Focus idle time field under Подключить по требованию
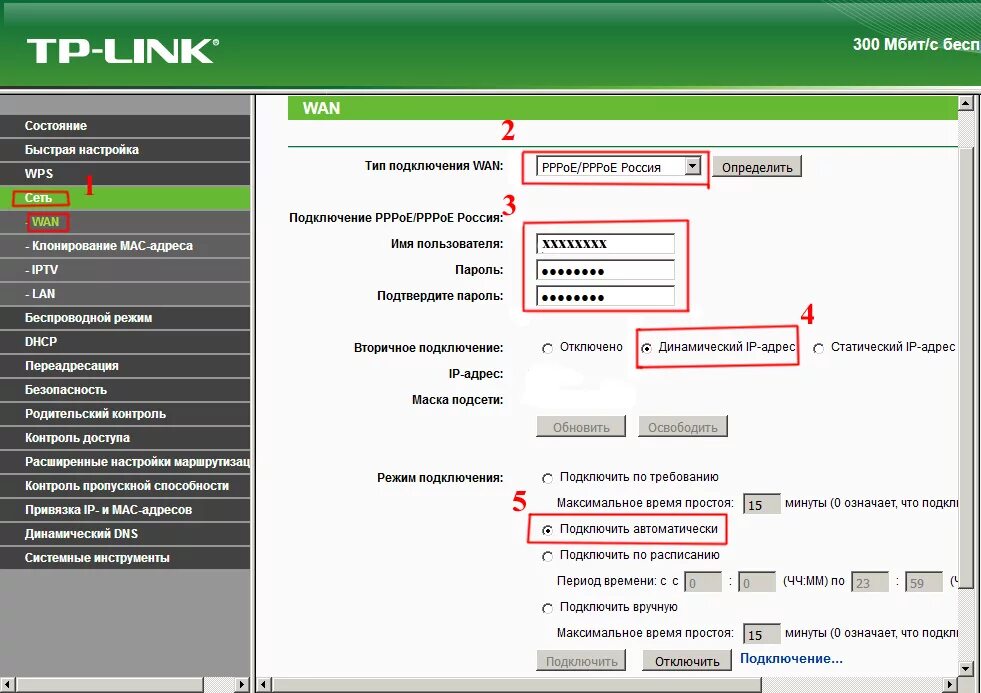The image size is (981, 693). pyautogui.click(x=762, y=504)
